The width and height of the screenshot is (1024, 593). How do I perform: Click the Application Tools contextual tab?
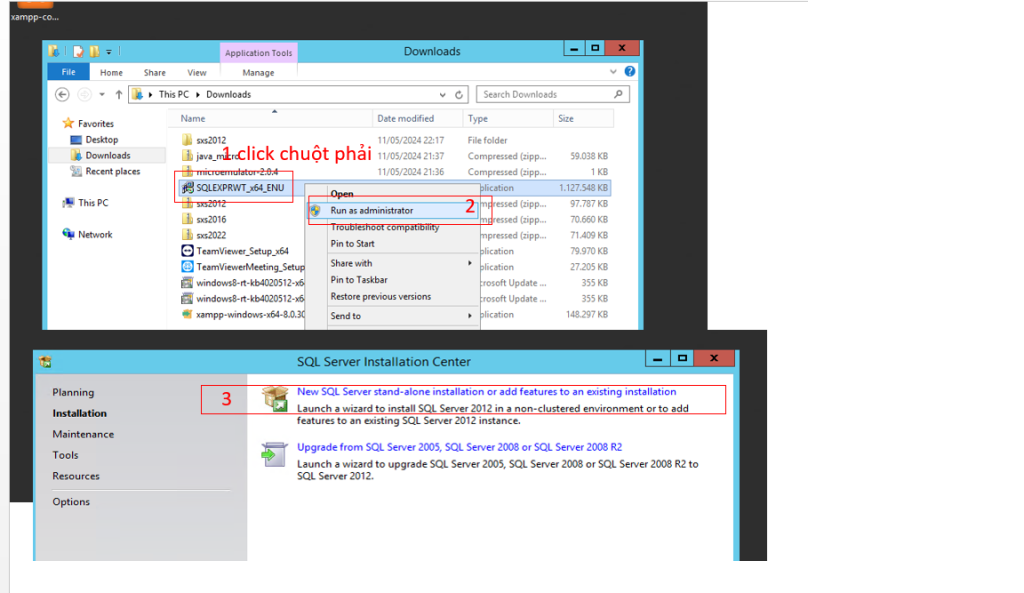[x=259, y=53]
